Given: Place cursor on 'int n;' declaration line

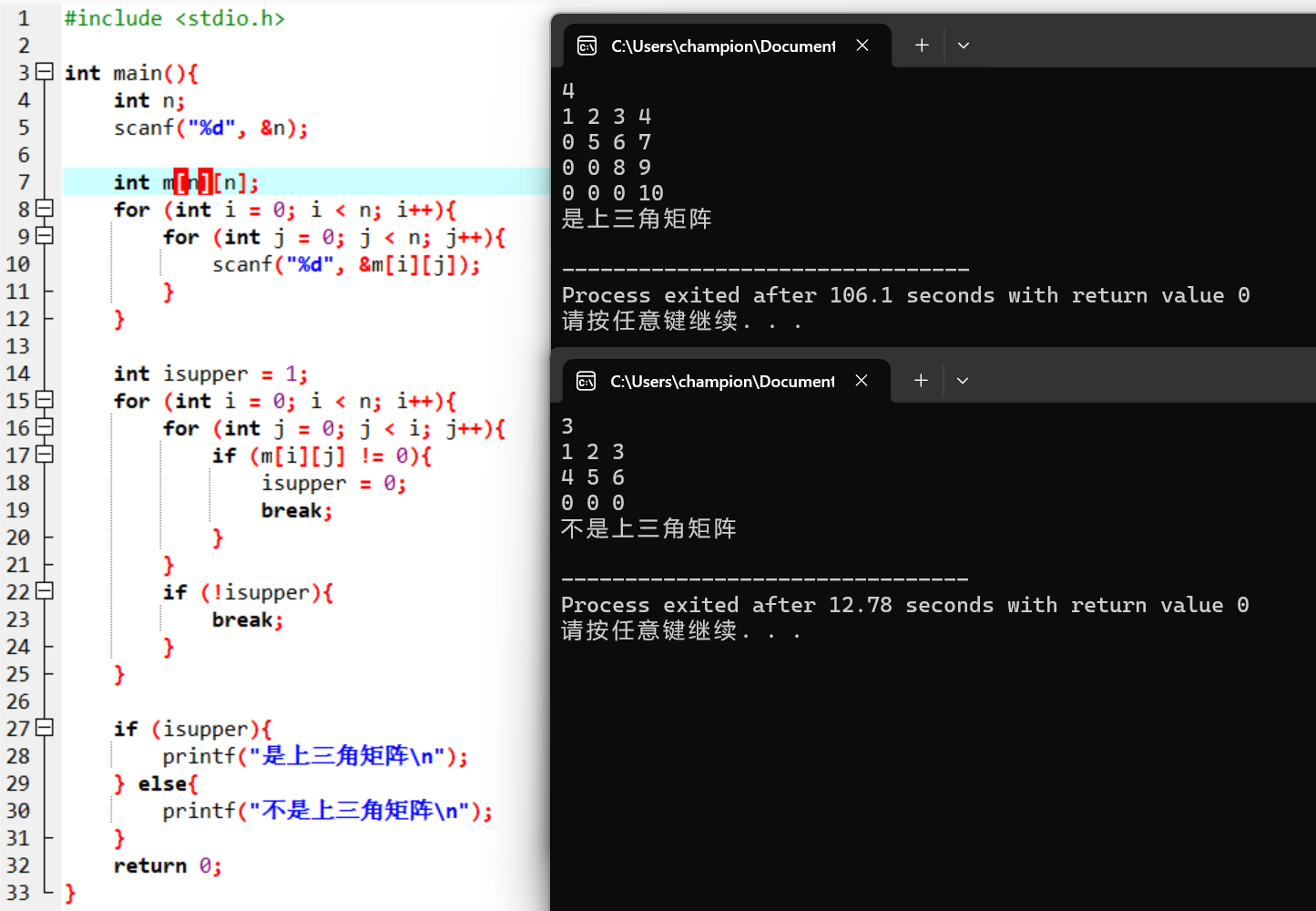Looking at the screenshot, I should pyautogui.click(x=149, y=100).
